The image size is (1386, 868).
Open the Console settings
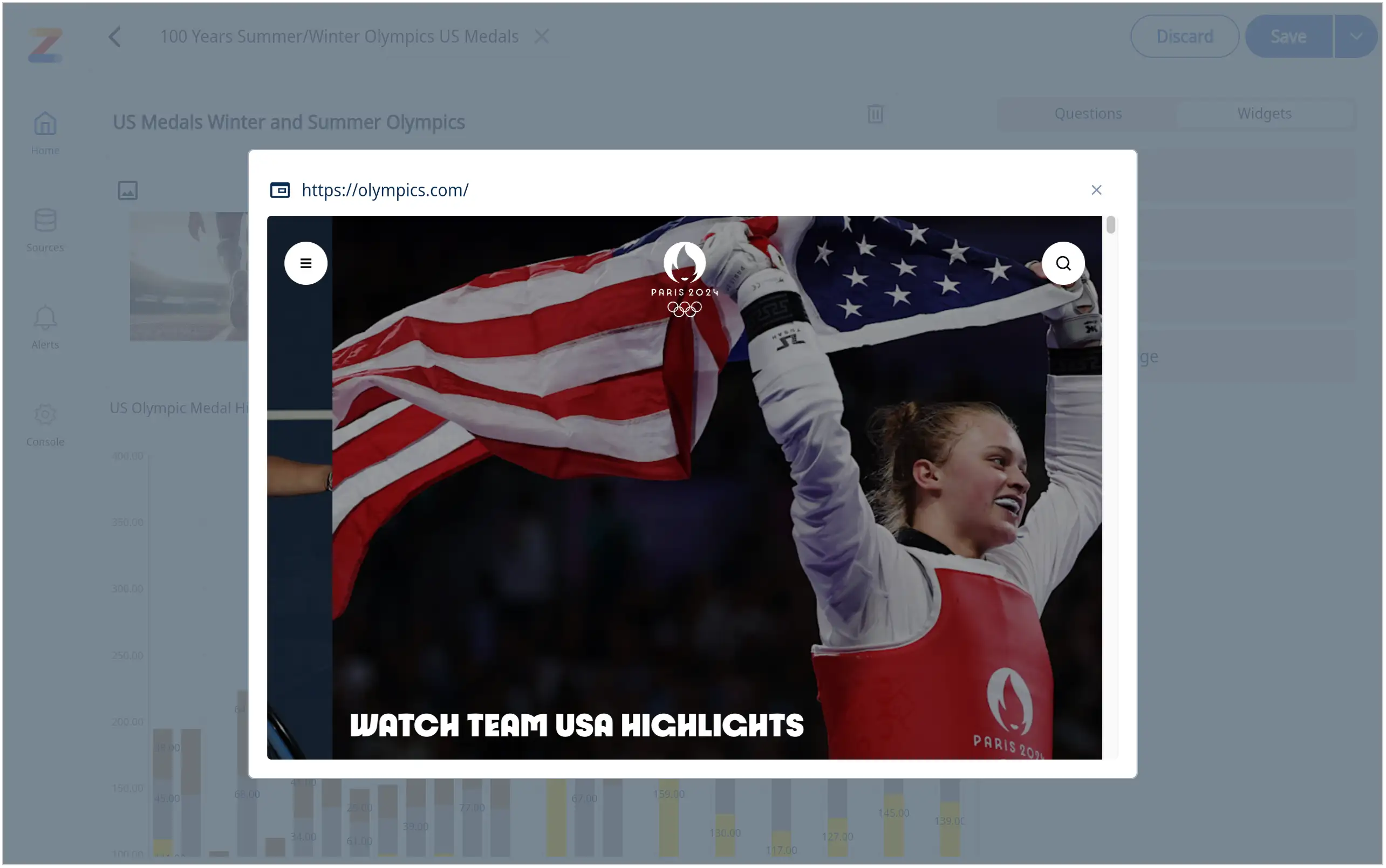(45, 424)
